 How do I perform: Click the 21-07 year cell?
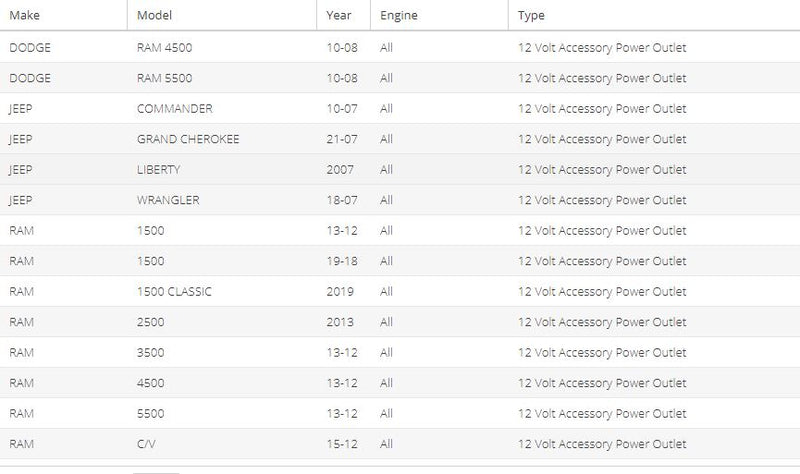(x=342, y=139)
